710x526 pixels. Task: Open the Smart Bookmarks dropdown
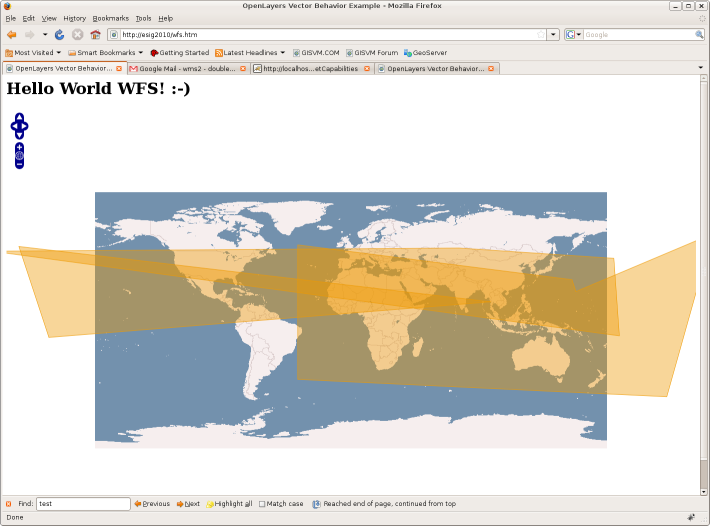pos(105,52)
